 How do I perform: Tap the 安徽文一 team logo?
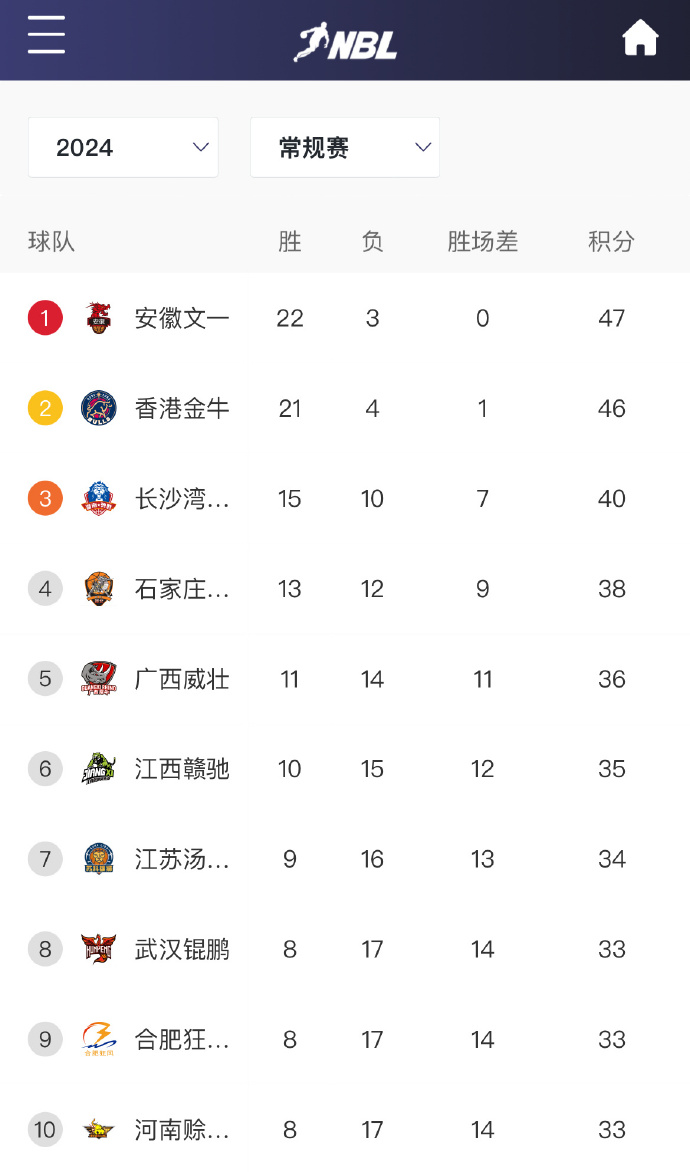point(98,318)
